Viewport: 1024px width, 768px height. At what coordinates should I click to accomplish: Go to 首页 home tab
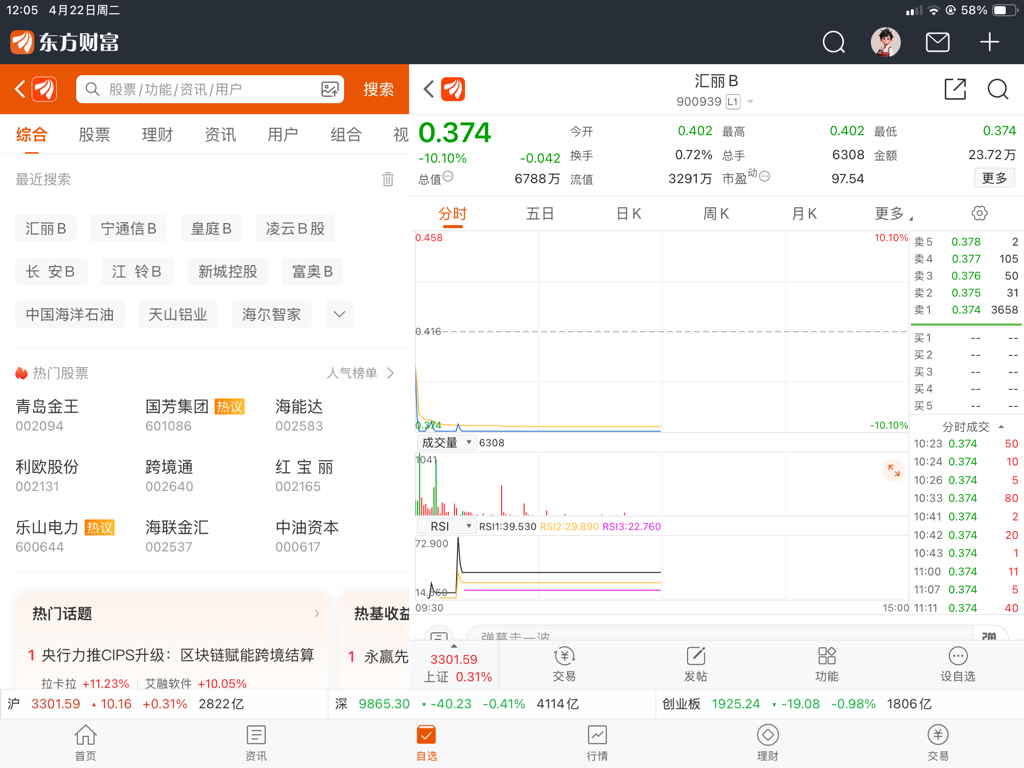[86, 743]
